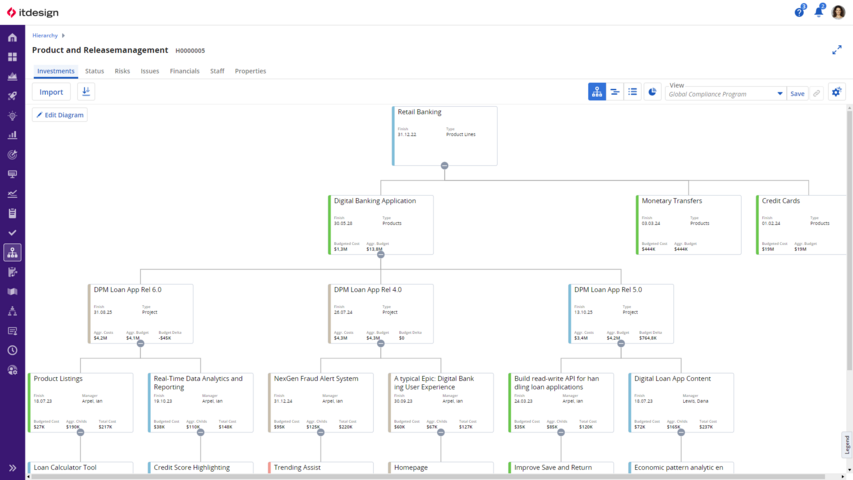Click the Hierarchy breadcrumb link
The width and height of the screenshot is (853, 480).
coord(45,35)
